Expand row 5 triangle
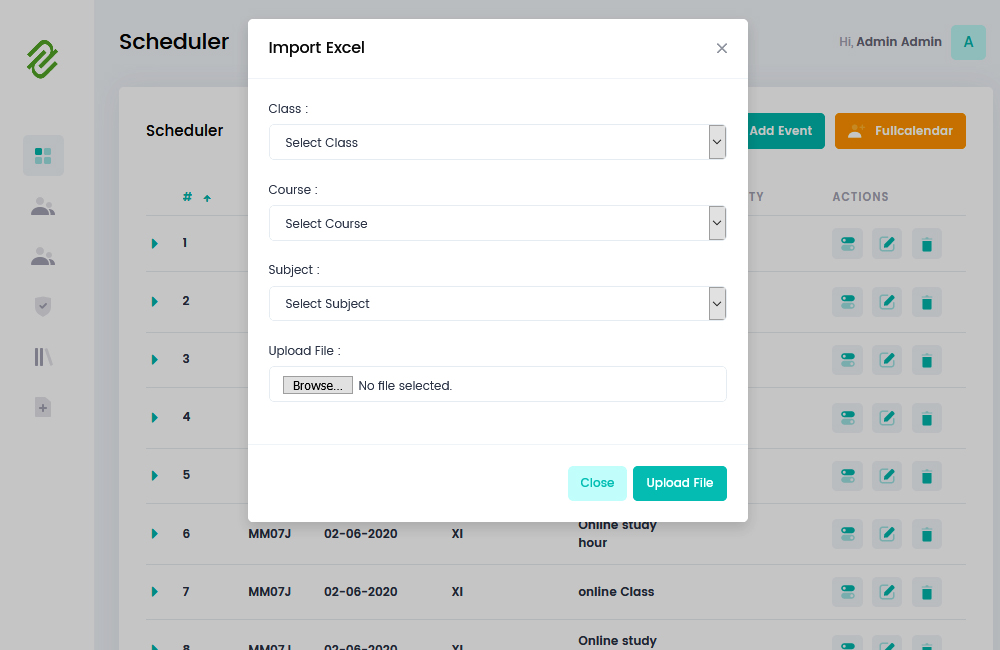The image size is (1000, 650). pos(154,476)
